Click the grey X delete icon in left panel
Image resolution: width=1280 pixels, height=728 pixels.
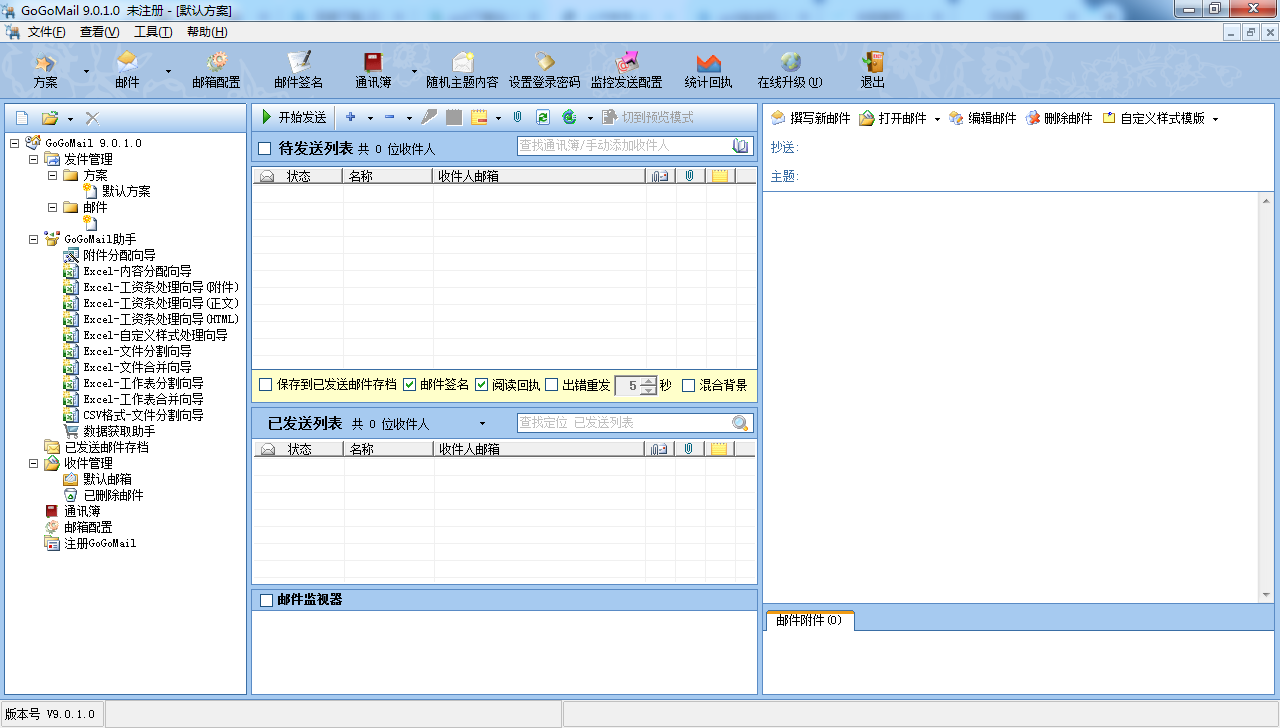tap(92, 117)
